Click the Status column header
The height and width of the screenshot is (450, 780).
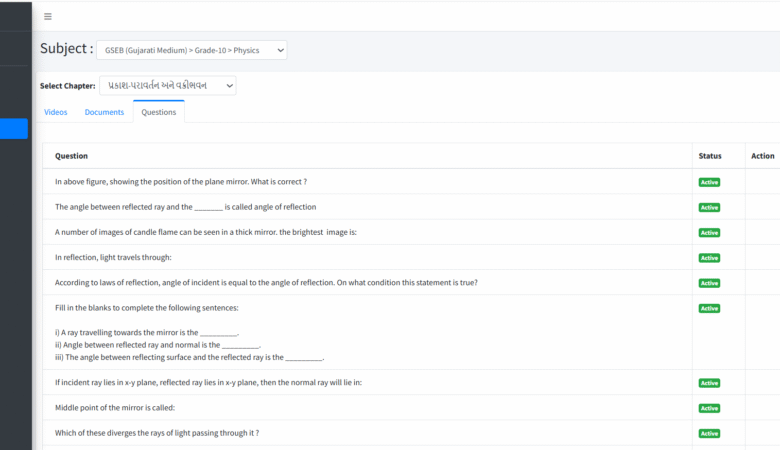[709, 156]
